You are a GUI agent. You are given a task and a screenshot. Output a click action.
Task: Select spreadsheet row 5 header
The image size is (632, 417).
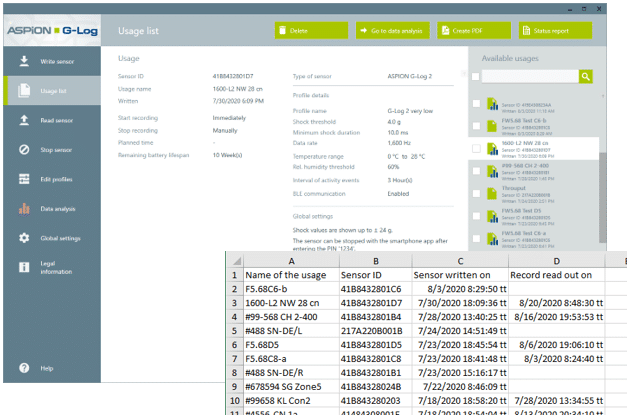(x=235, y=331)
